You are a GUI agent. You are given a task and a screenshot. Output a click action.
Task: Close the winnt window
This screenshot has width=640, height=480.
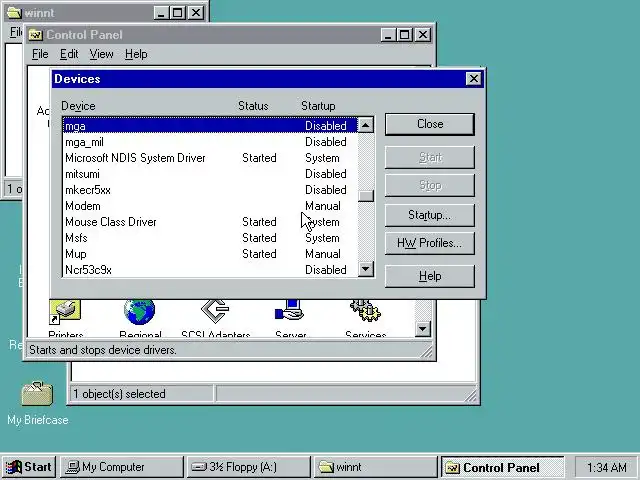pos(196,13)
